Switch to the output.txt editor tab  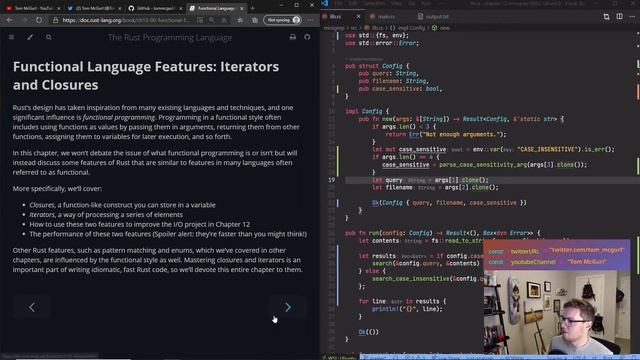pyautogui.click(x=433, y=17)
